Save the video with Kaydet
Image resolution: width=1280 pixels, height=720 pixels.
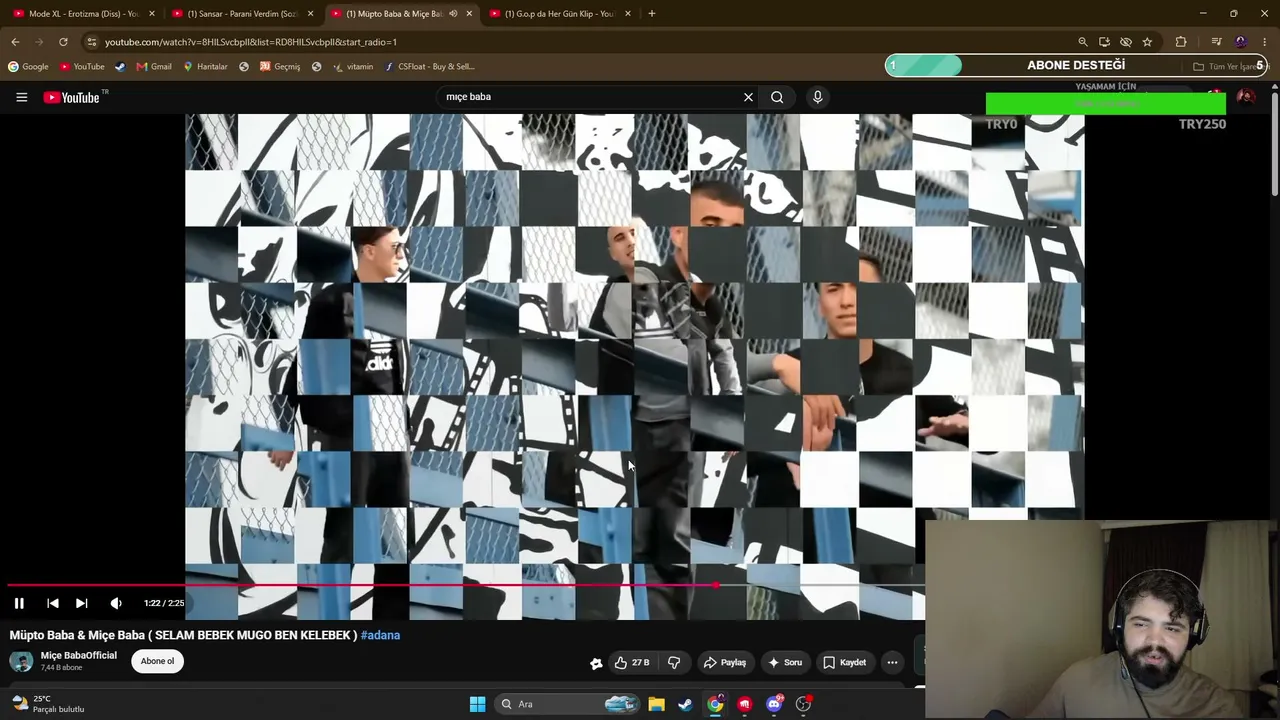pos(845,662)
